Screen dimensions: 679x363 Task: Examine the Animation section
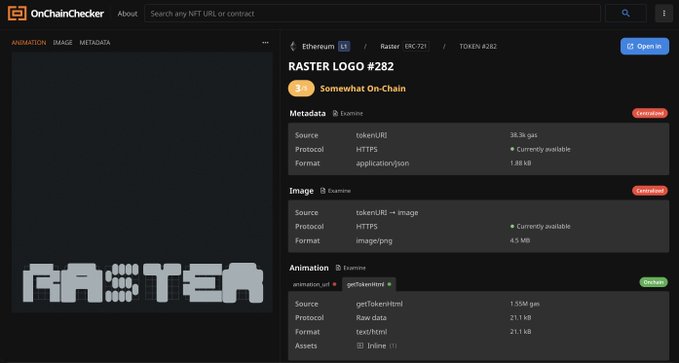(x=351, y=268)
